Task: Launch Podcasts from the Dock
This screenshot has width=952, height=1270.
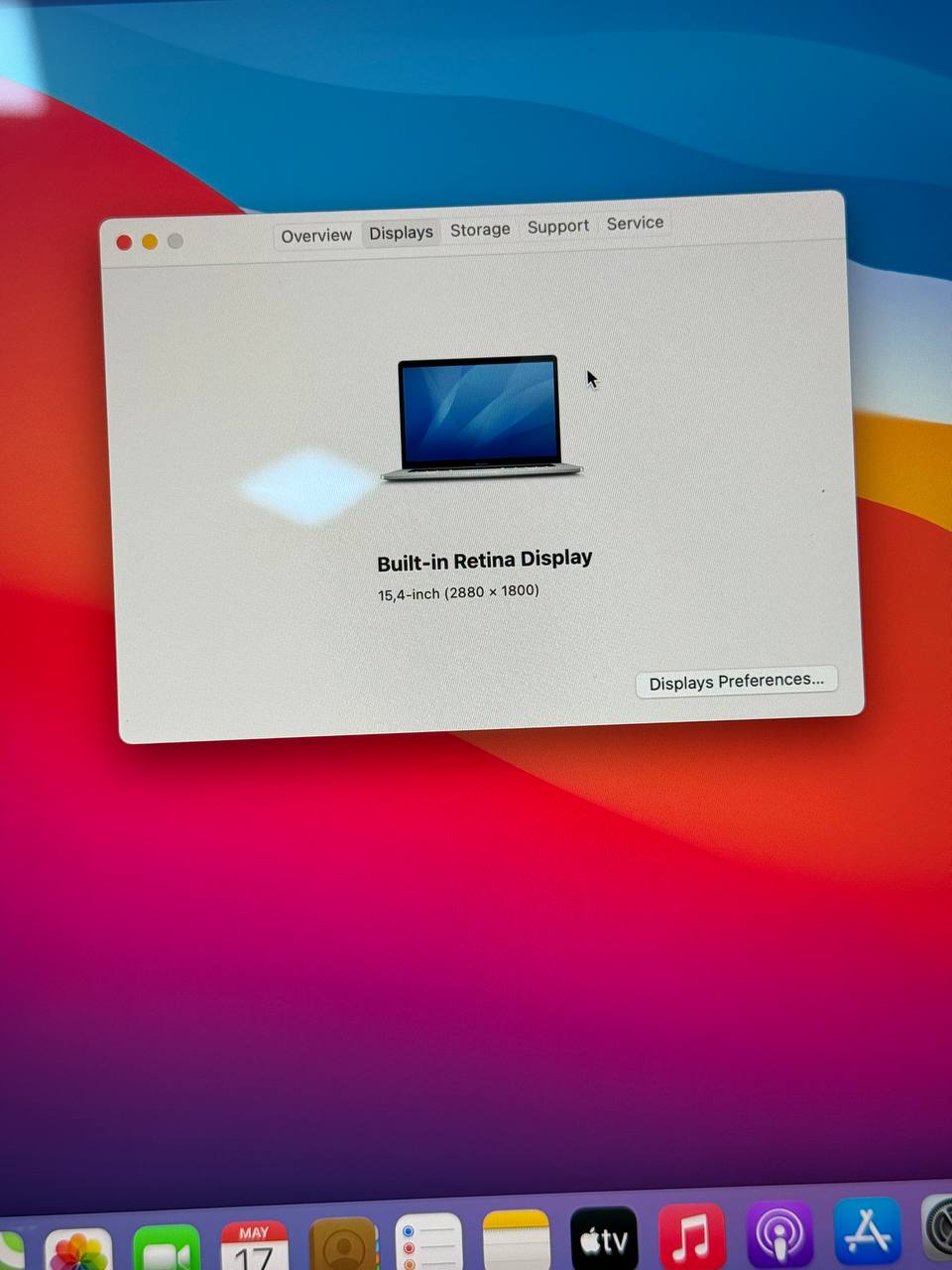Action: click(x=779, y=1233)
